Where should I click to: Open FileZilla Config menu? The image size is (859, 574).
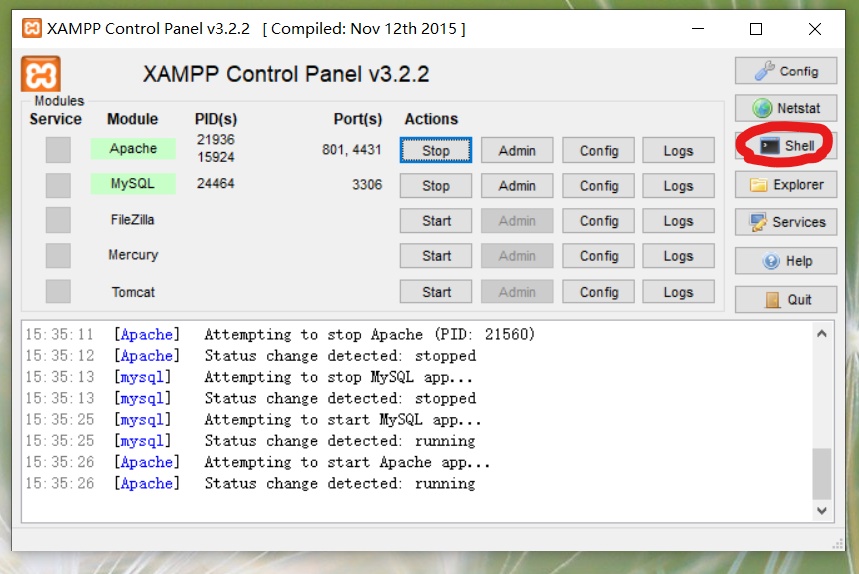[598, 221]
